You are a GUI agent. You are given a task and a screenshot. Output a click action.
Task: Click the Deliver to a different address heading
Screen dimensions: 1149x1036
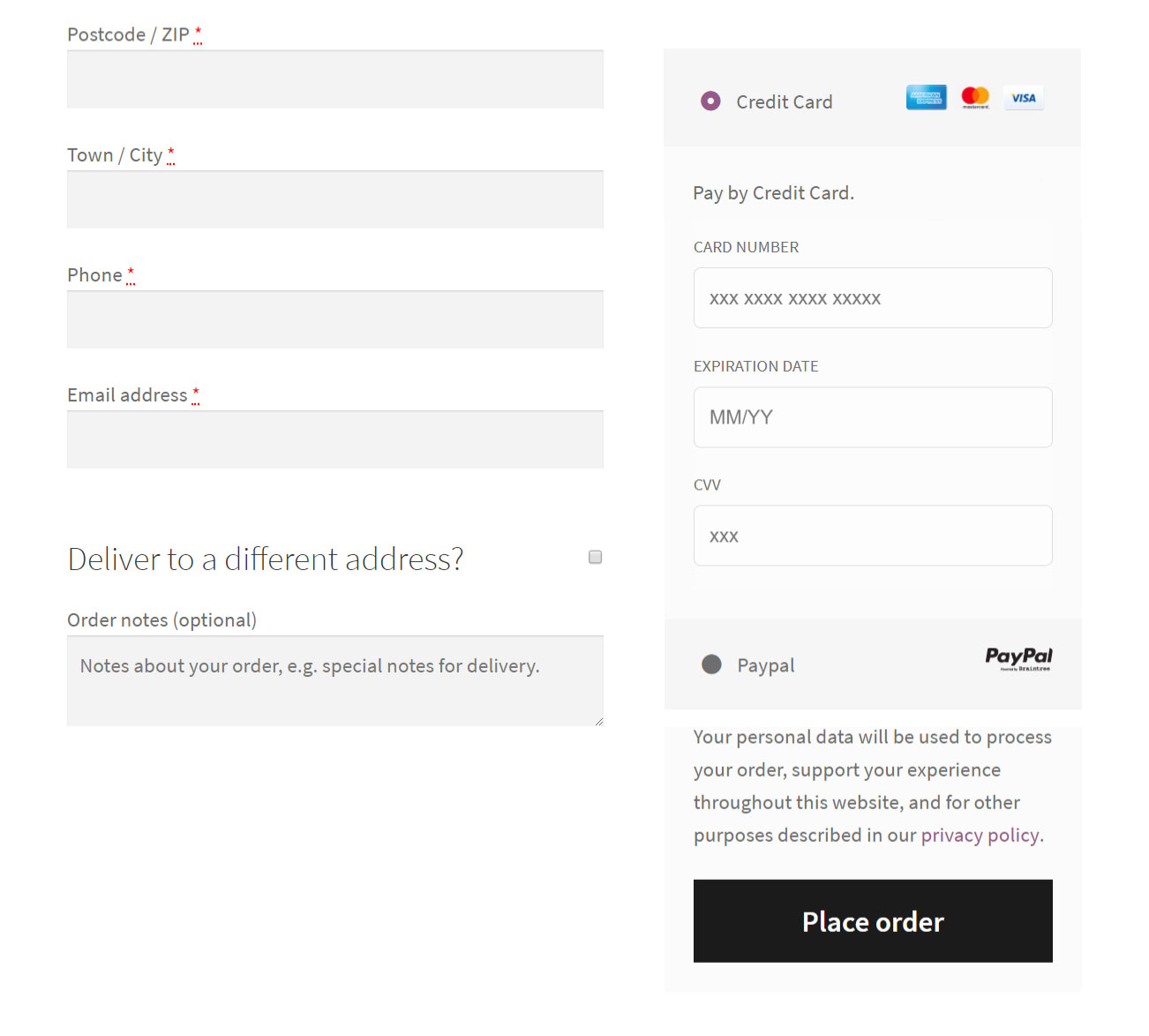coord(266,559)
